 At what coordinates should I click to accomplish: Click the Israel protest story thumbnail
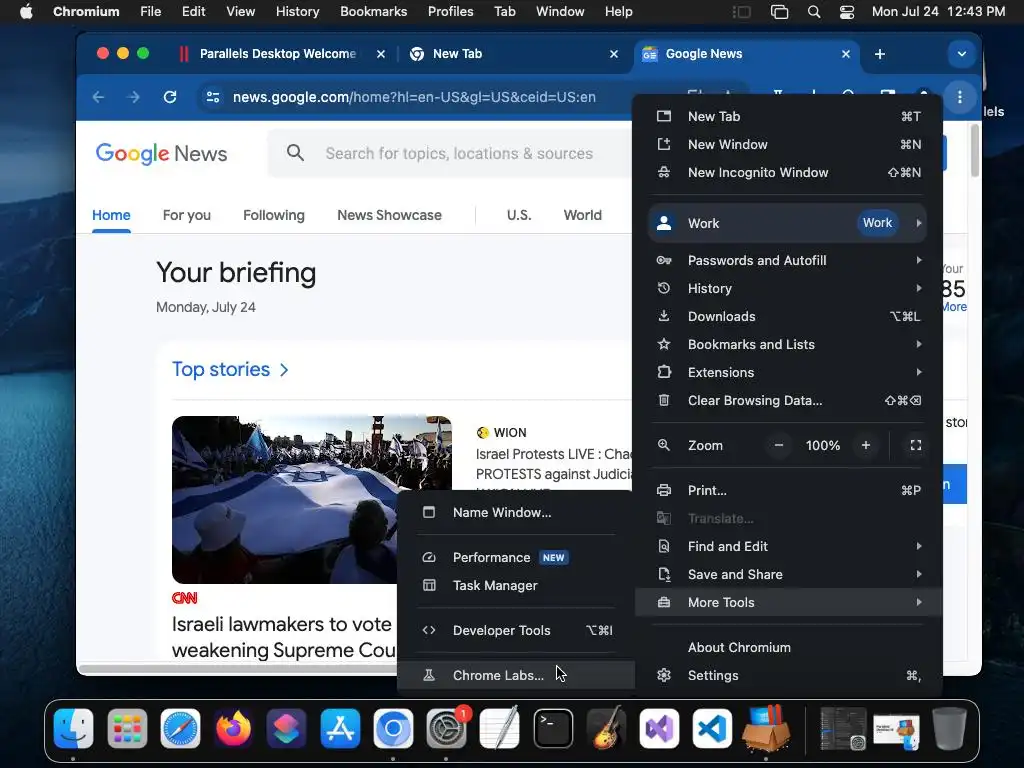point(312,500)
